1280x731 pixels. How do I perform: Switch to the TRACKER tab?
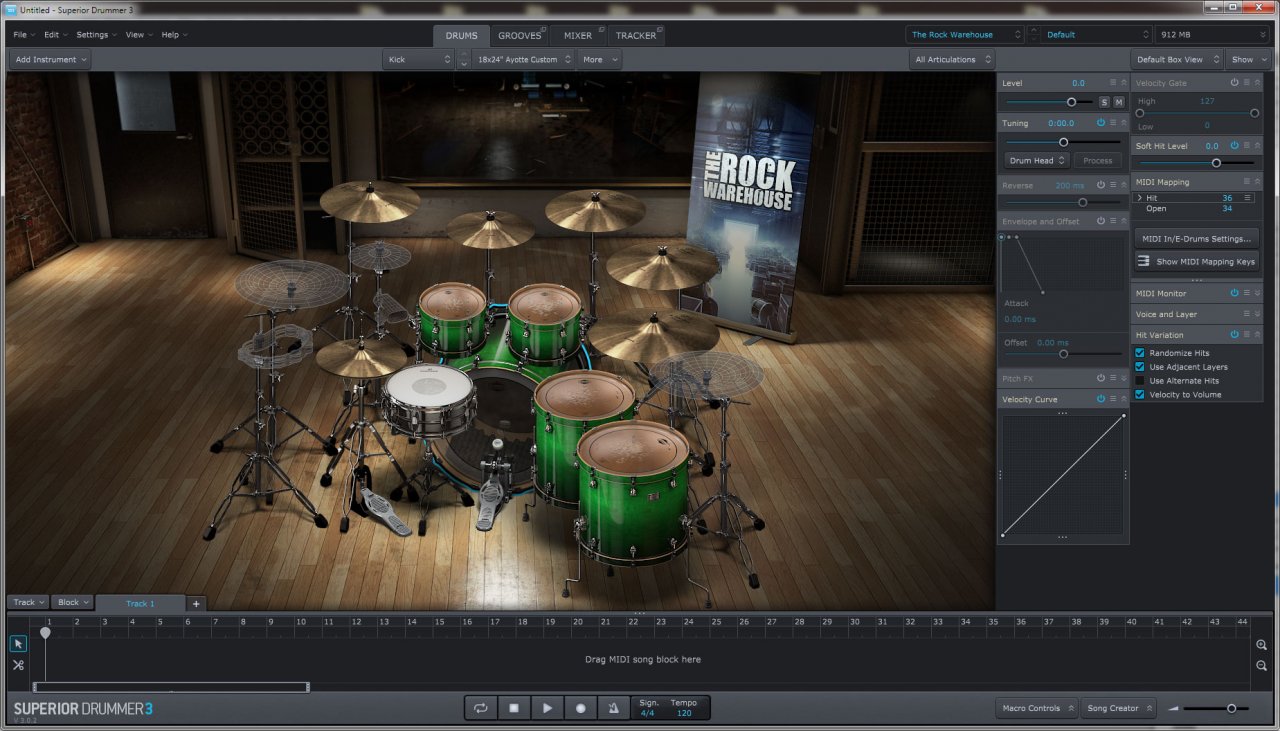click(x=636, y=36)
